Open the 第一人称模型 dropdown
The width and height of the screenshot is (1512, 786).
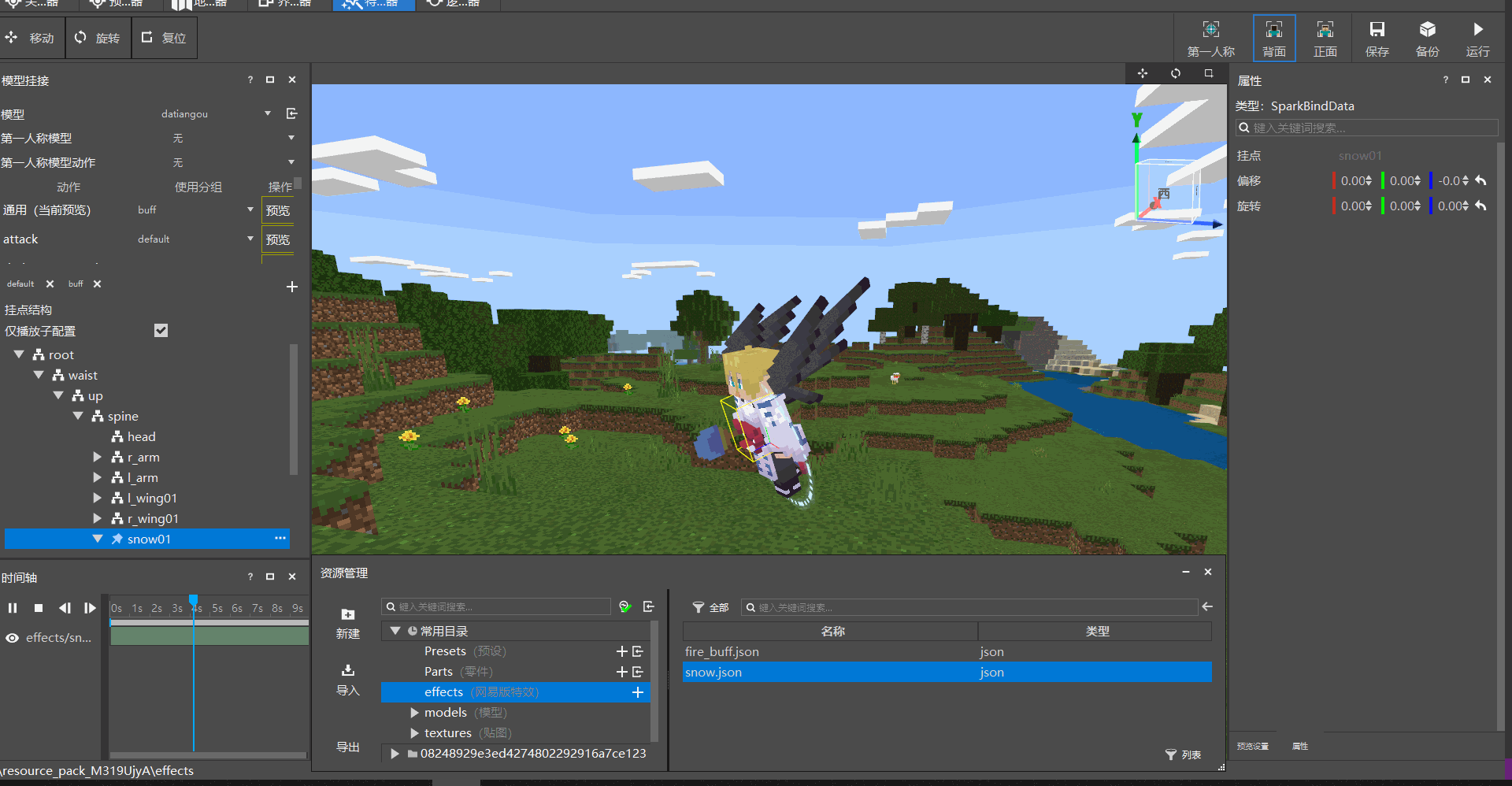291,138
